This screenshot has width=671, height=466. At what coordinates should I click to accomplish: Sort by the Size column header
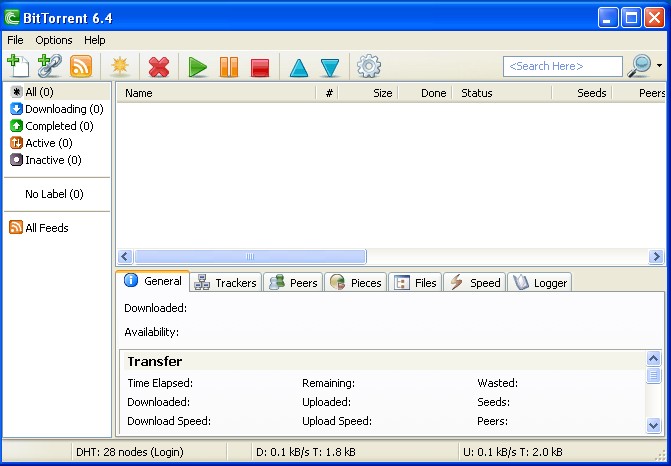tap(368, 93)
